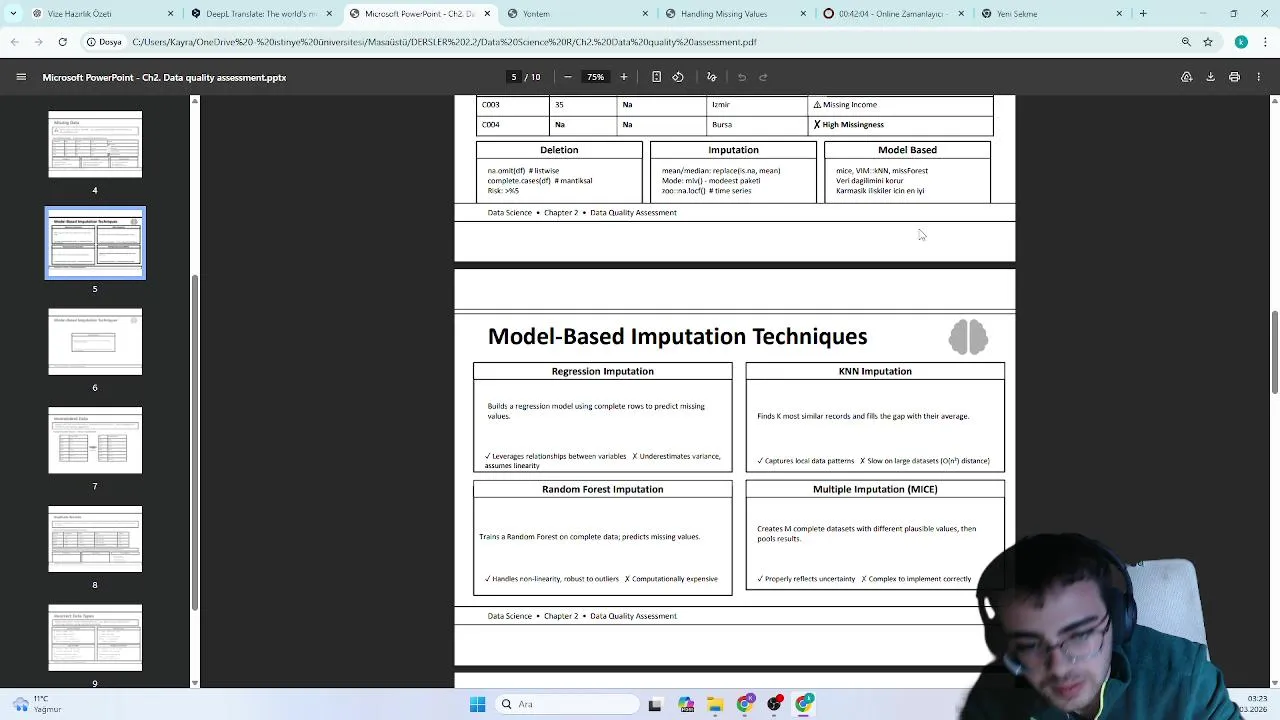Click the Deletion box header

[x=559, y=150]
